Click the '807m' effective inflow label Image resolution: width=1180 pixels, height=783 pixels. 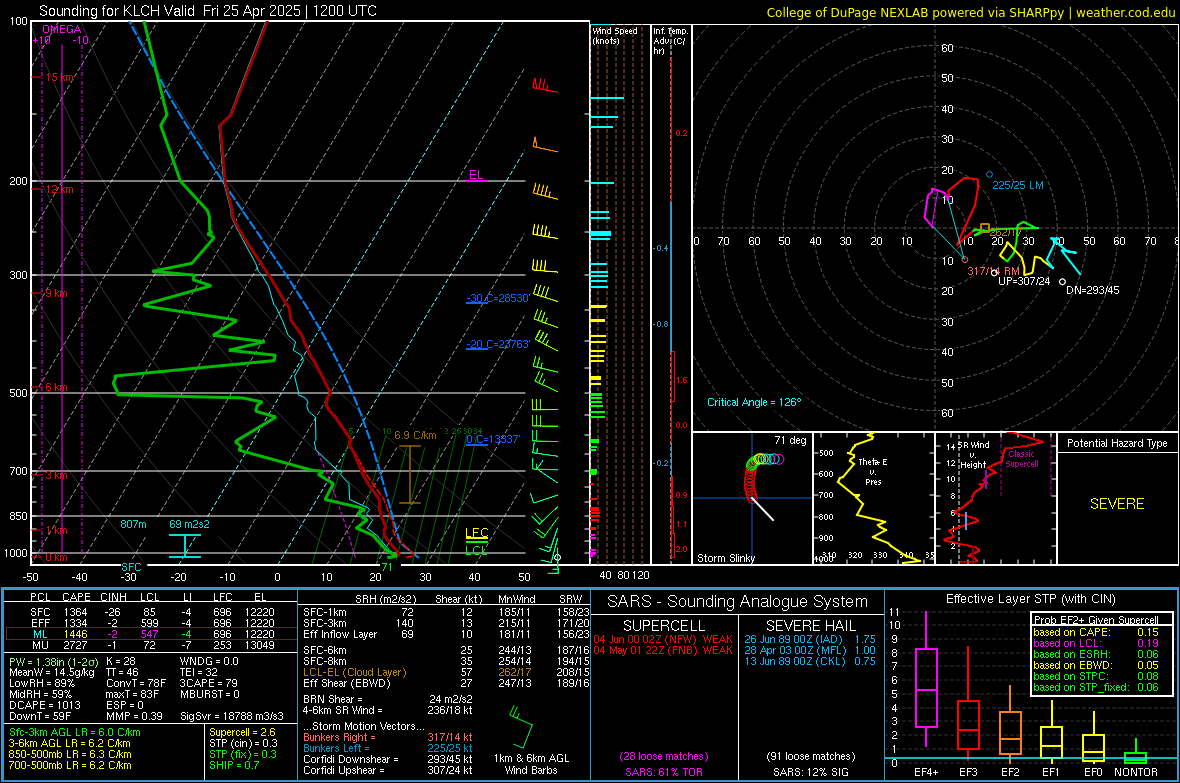click(133, 524)
